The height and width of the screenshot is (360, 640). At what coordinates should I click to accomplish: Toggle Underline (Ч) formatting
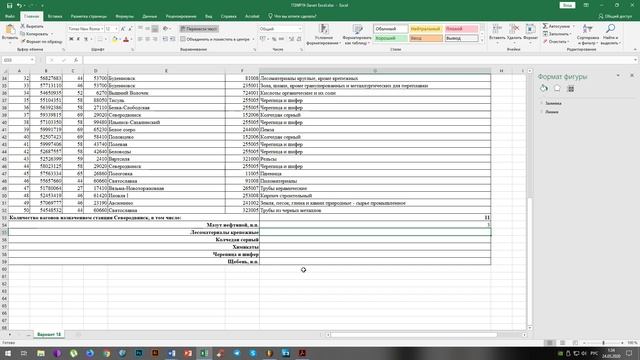[x=86, y=40]
